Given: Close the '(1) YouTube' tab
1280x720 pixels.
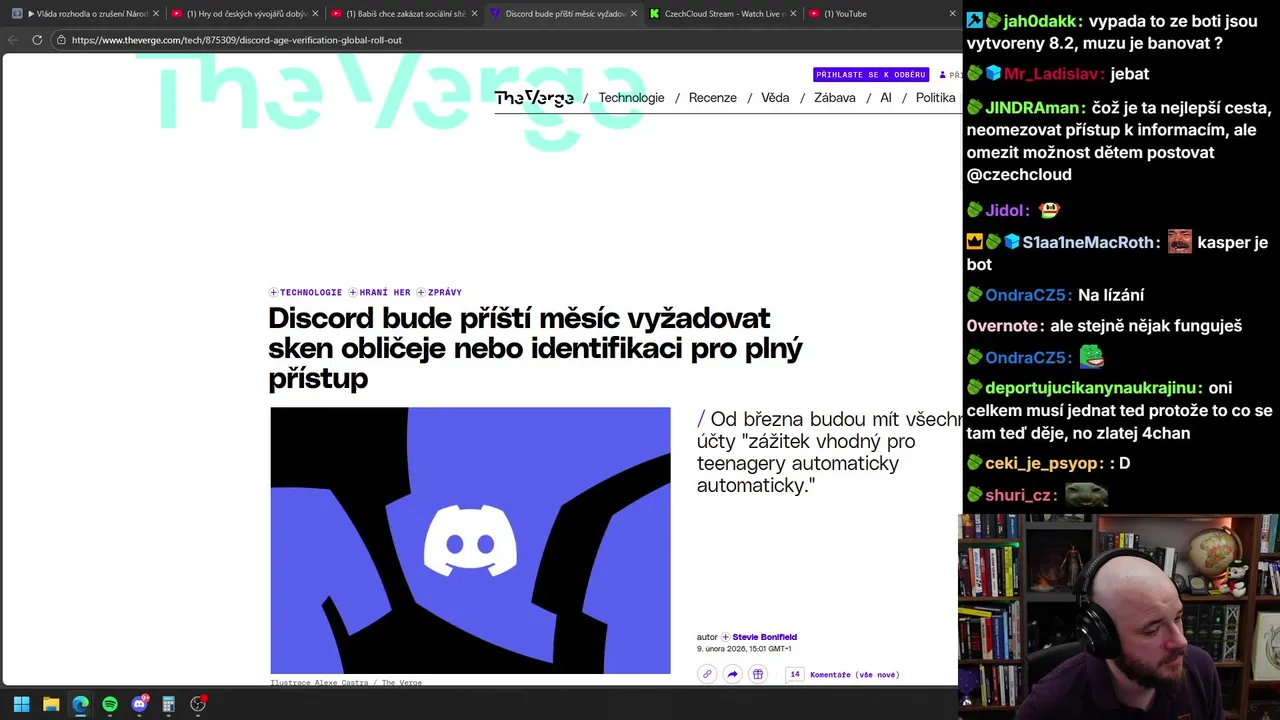Looking at the screenshot, I should tap(952, 14).
